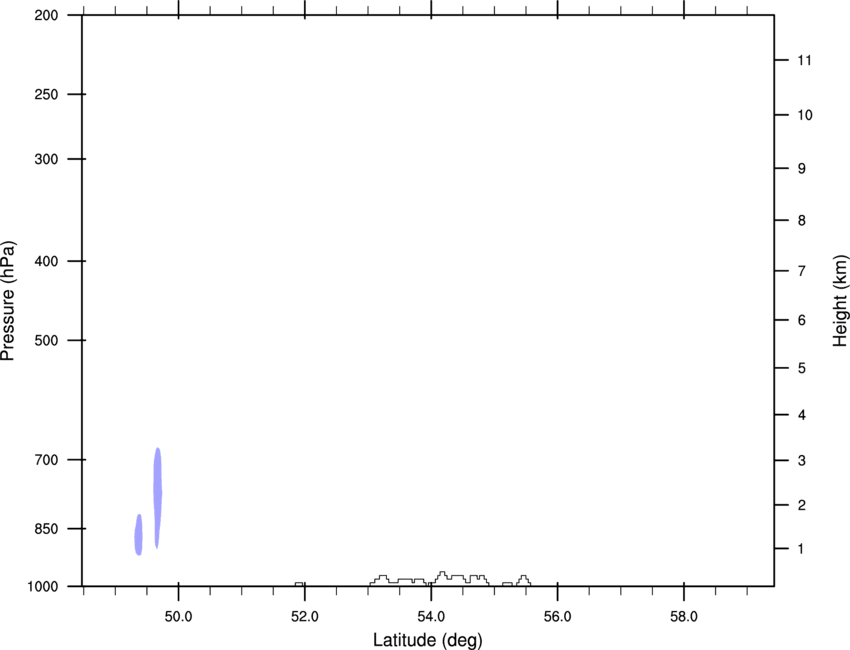Click the "Height (km)" axis title
Viewport: 850px width, 650px height.
click(840, 300)
